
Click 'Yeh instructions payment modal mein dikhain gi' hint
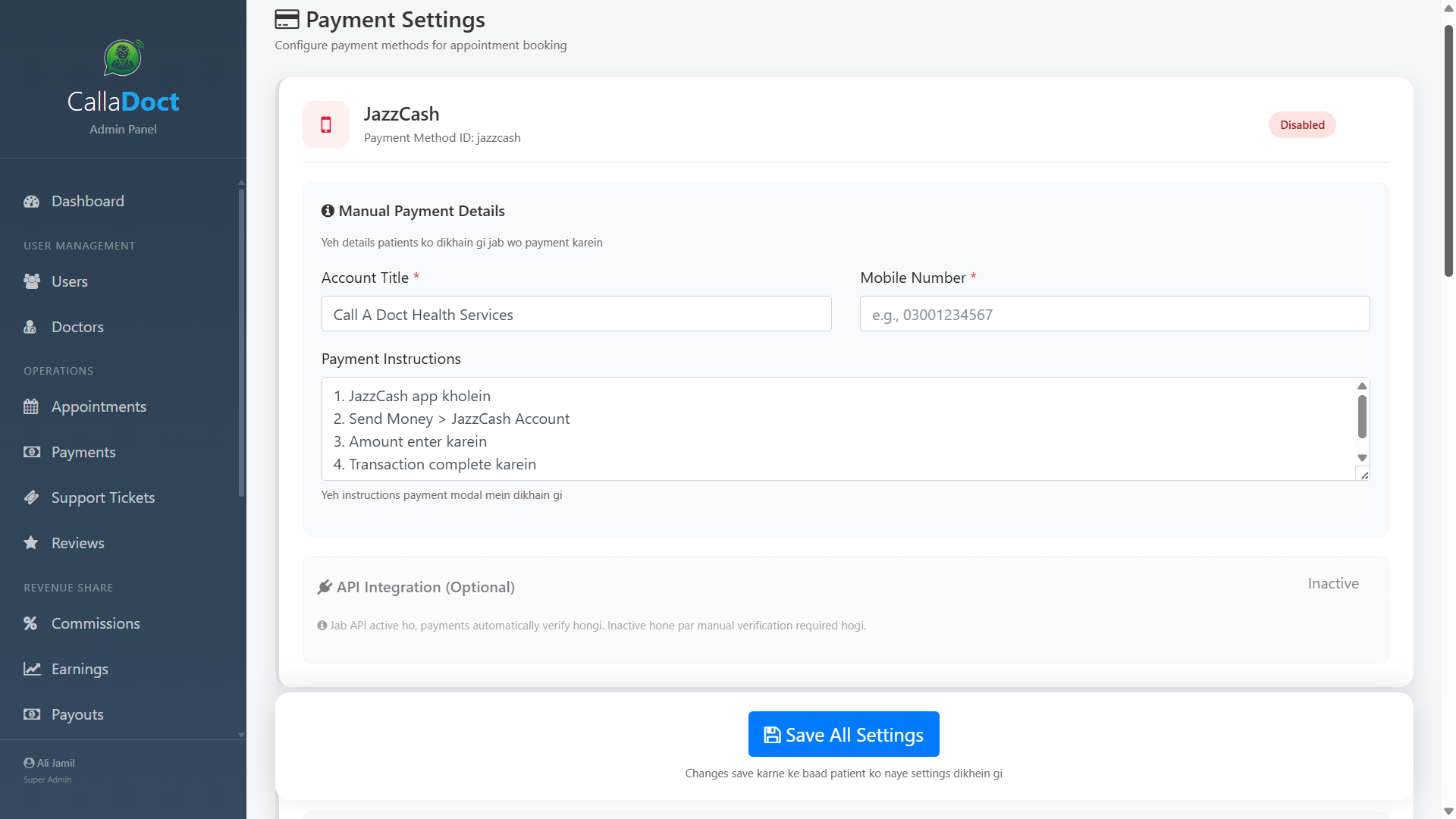441,495
